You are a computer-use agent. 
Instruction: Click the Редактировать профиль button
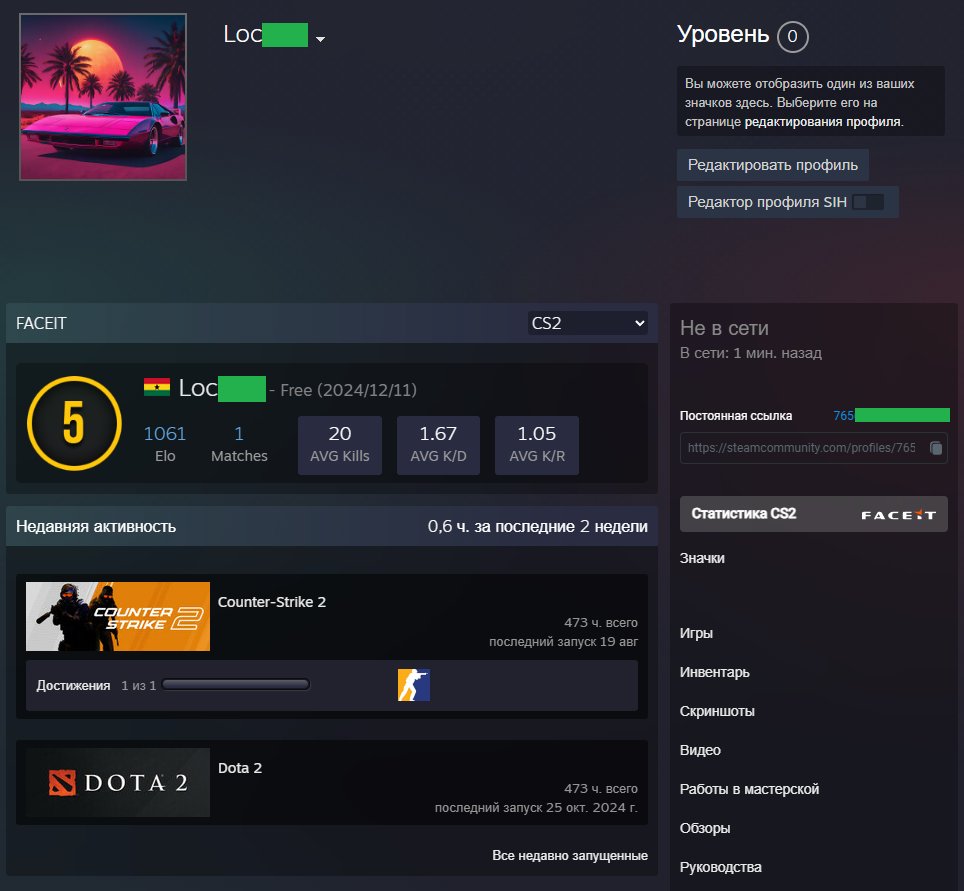(772, 165)
